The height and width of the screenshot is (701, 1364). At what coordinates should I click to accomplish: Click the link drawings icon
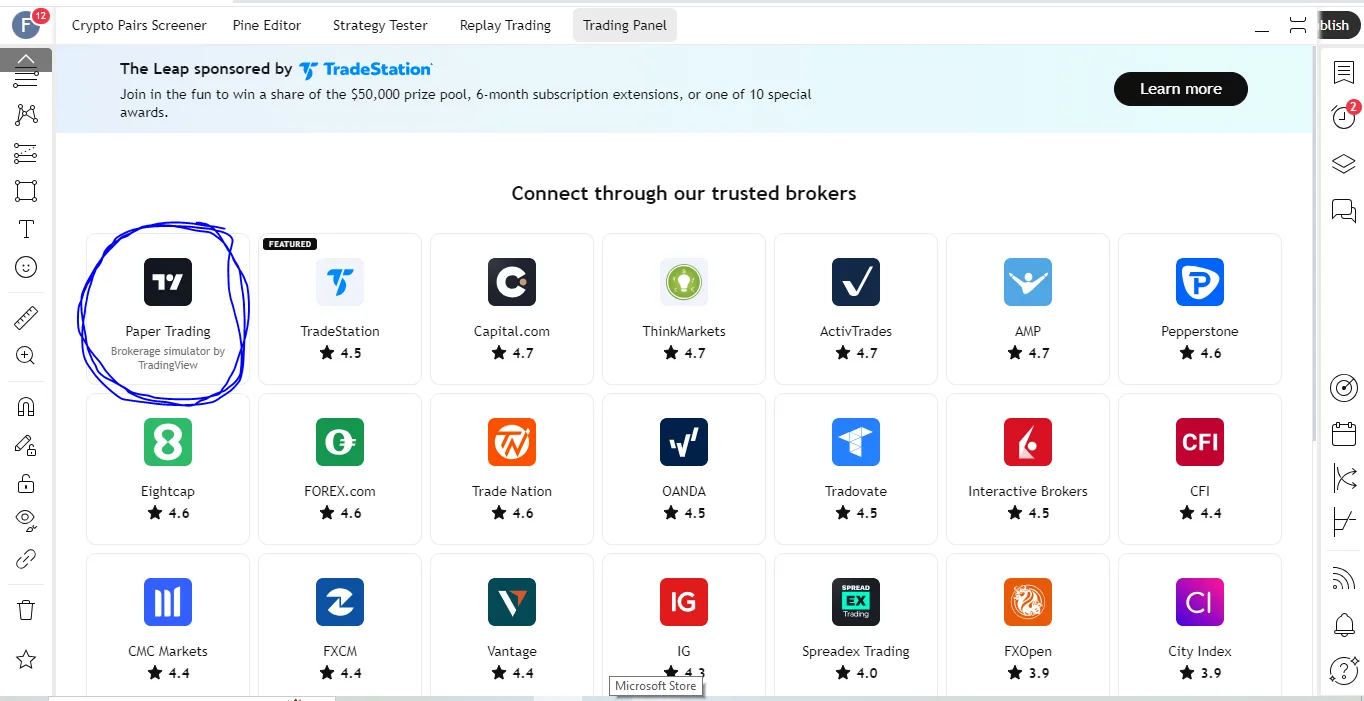pyautogui.click(x=26, y=559)
